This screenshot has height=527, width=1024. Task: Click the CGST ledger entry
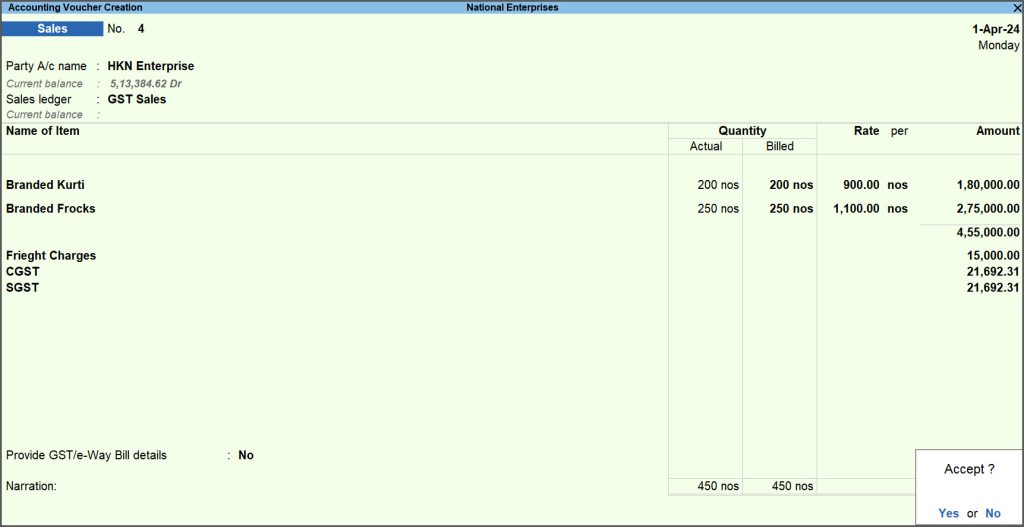tap(22, 271)
